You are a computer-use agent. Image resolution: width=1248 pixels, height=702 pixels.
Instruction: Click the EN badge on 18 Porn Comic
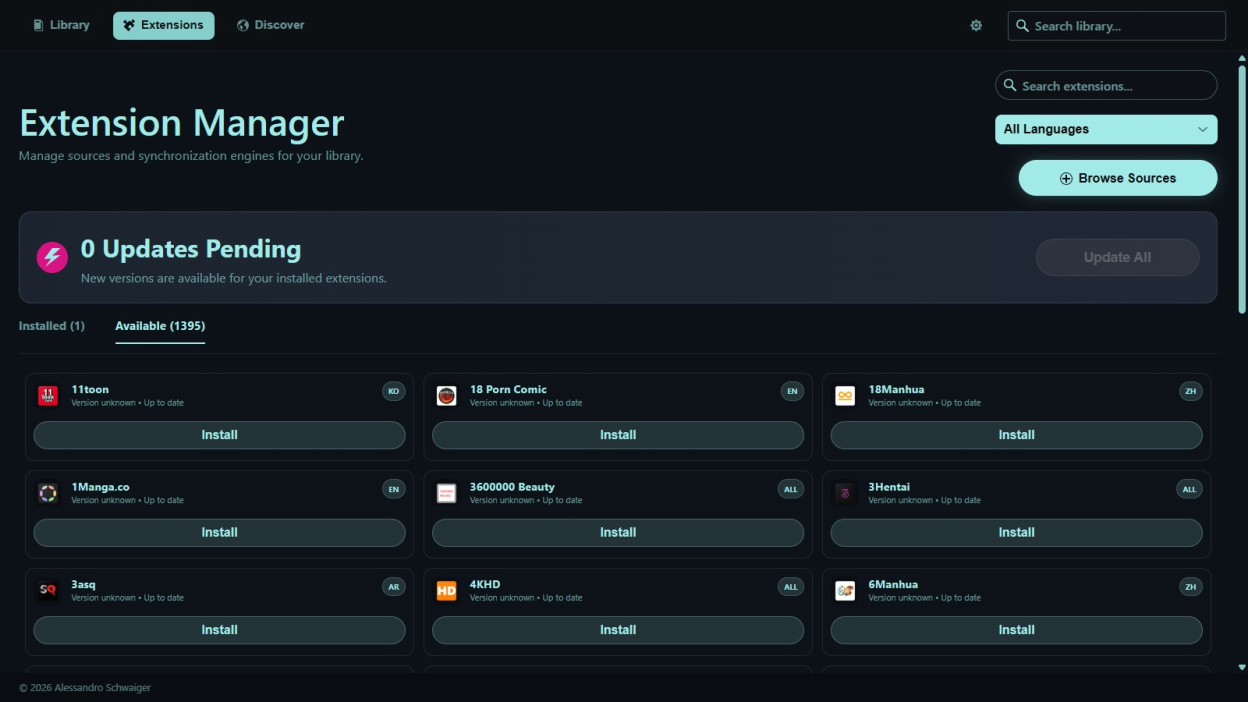tap(792, 391)
